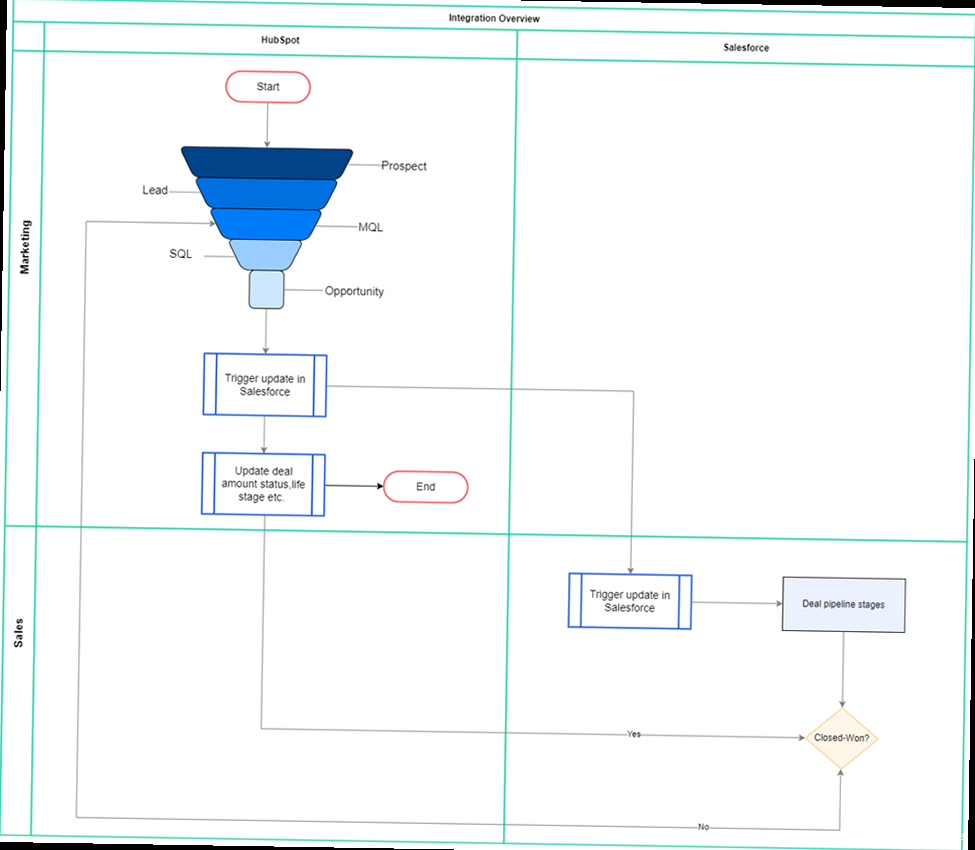
Task: Click the Salesforce column header
Action: click(x=745, y=47)
